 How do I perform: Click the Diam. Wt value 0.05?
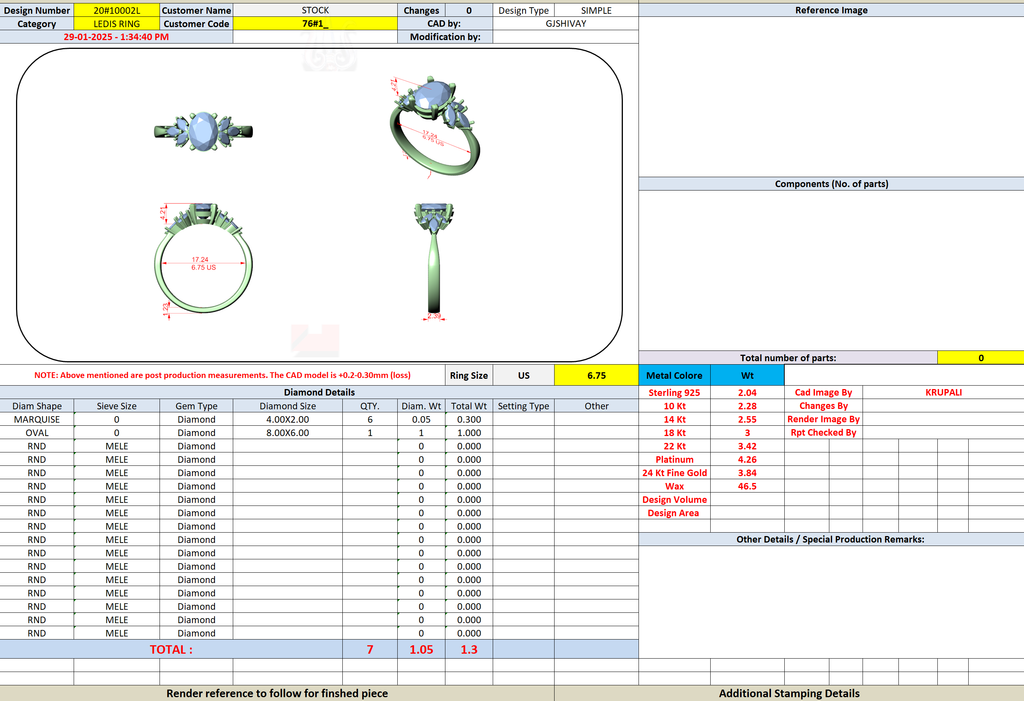pos(421,419)
